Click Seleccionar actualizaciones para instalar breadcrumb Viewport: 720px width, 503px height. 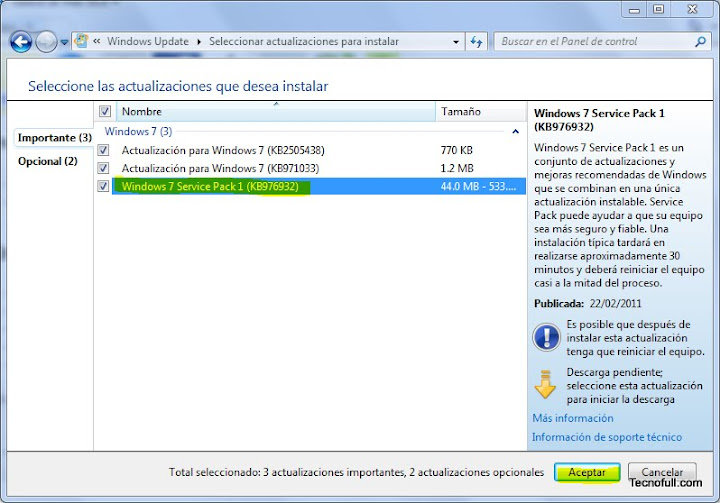click(304, 41)
